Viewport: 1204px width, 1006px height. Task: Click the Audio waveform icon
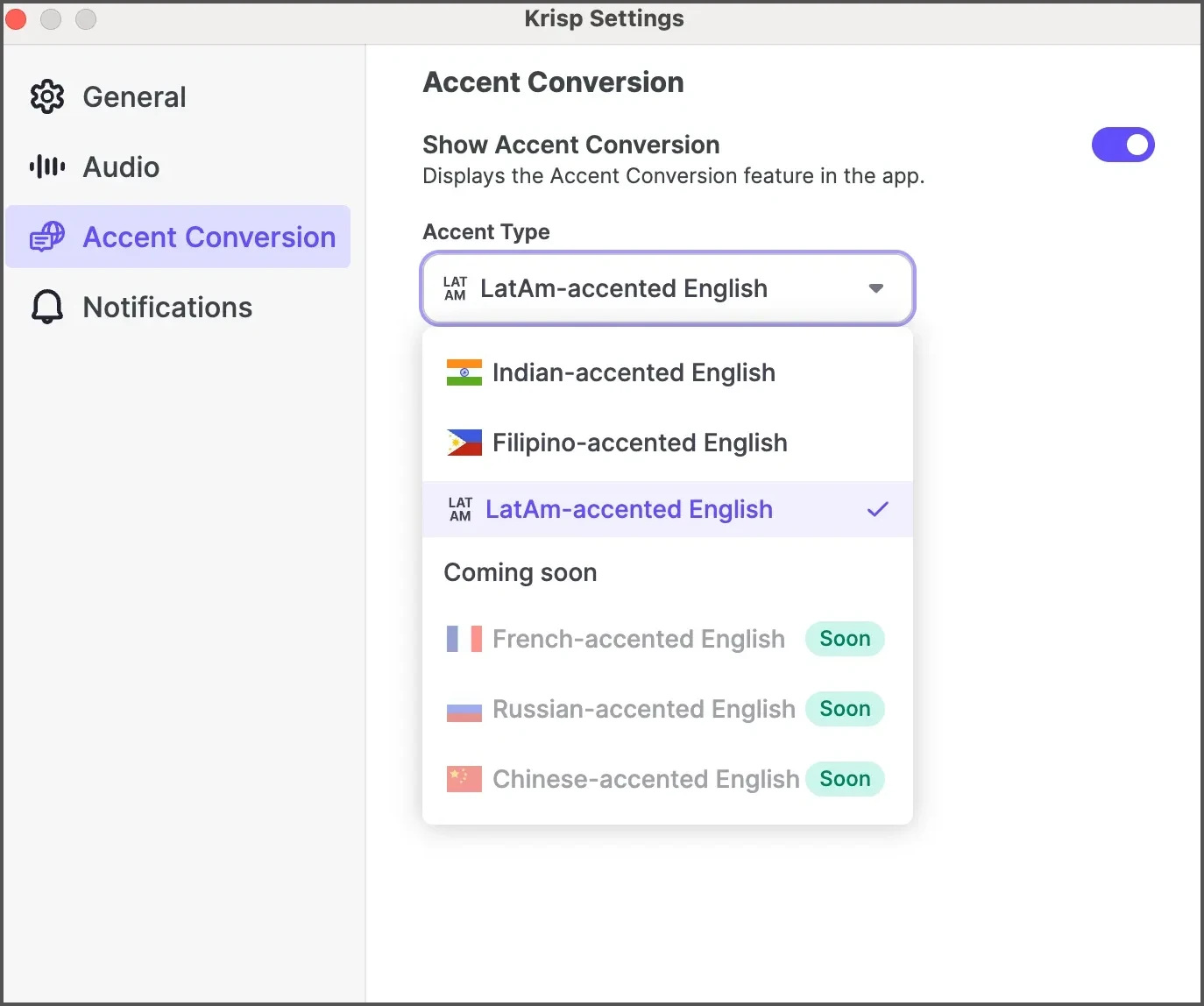pos(47,166)
